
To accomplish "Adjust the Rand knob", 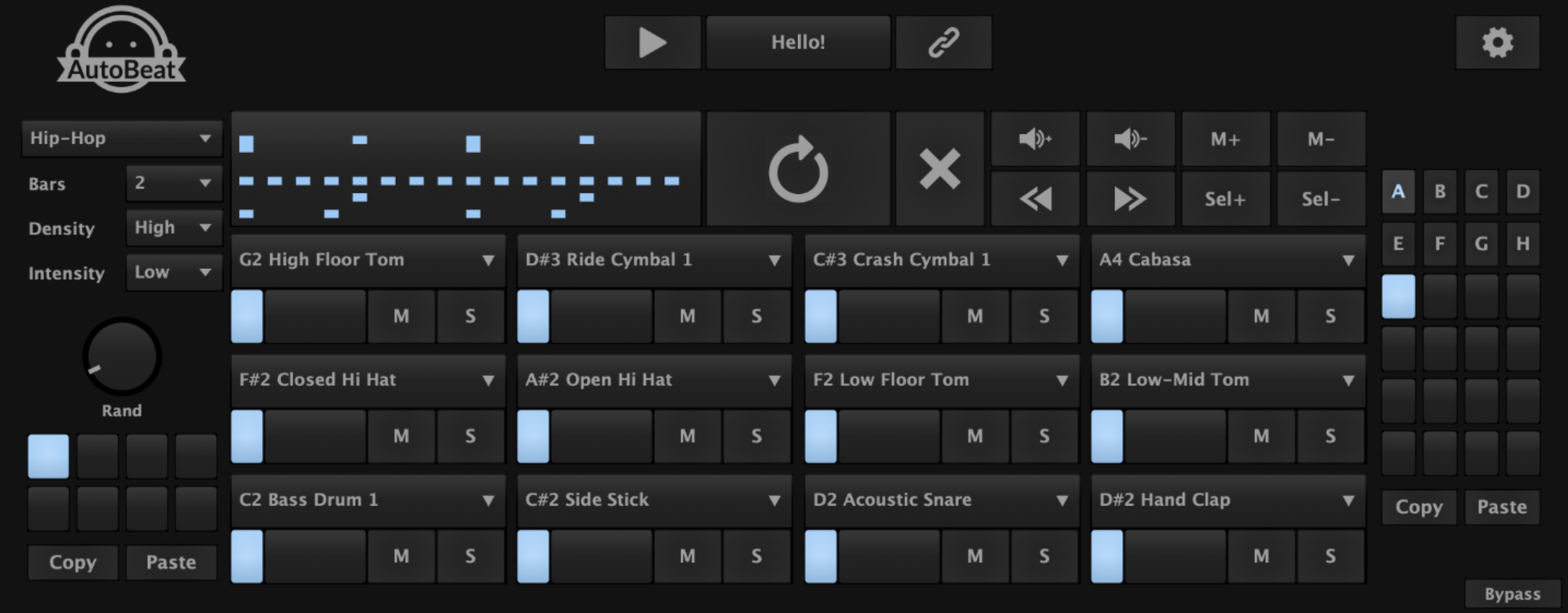I will click(x=122, y=357).
